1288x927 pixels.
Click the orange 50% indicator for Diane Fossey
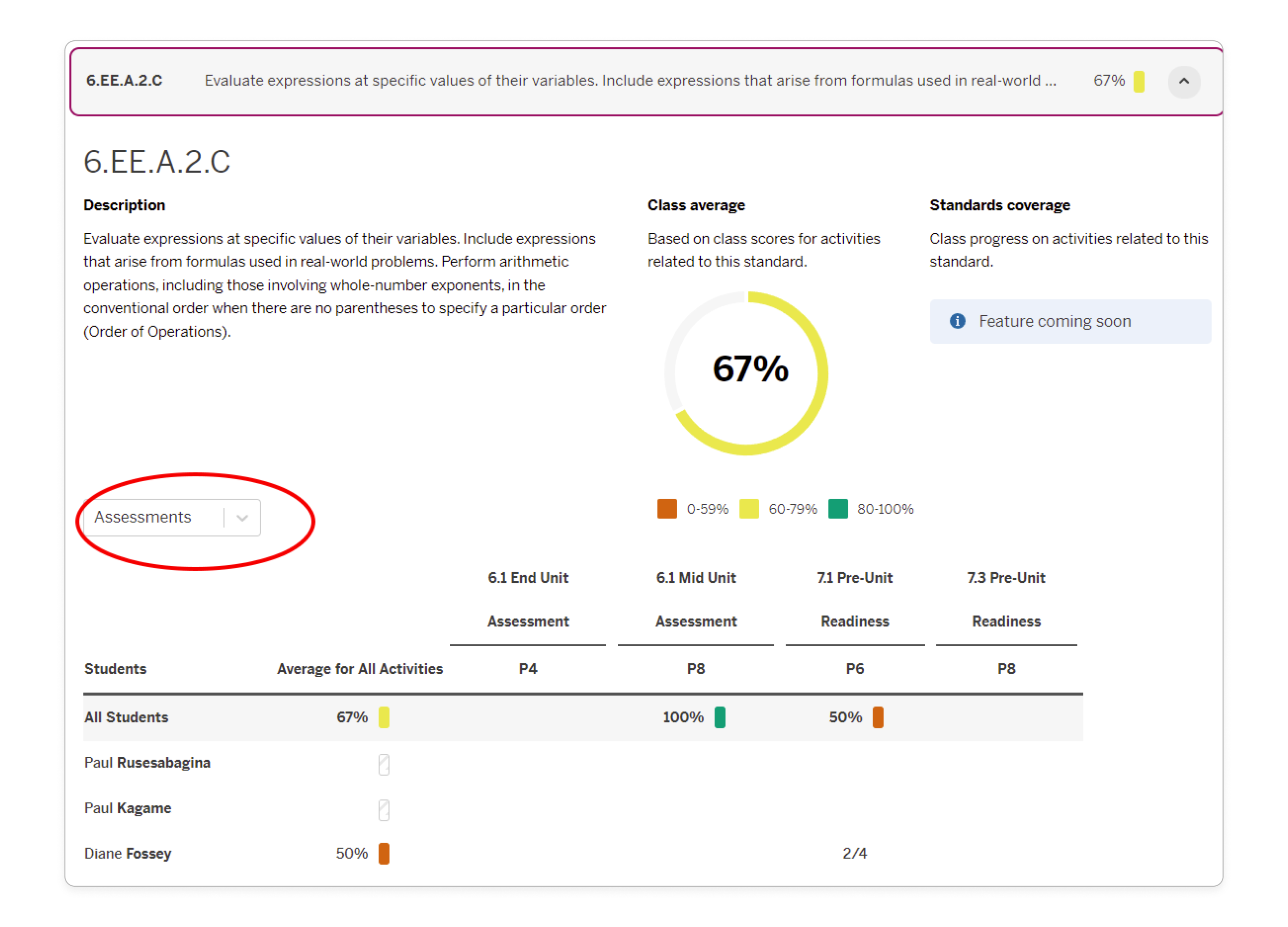[384, 853]
